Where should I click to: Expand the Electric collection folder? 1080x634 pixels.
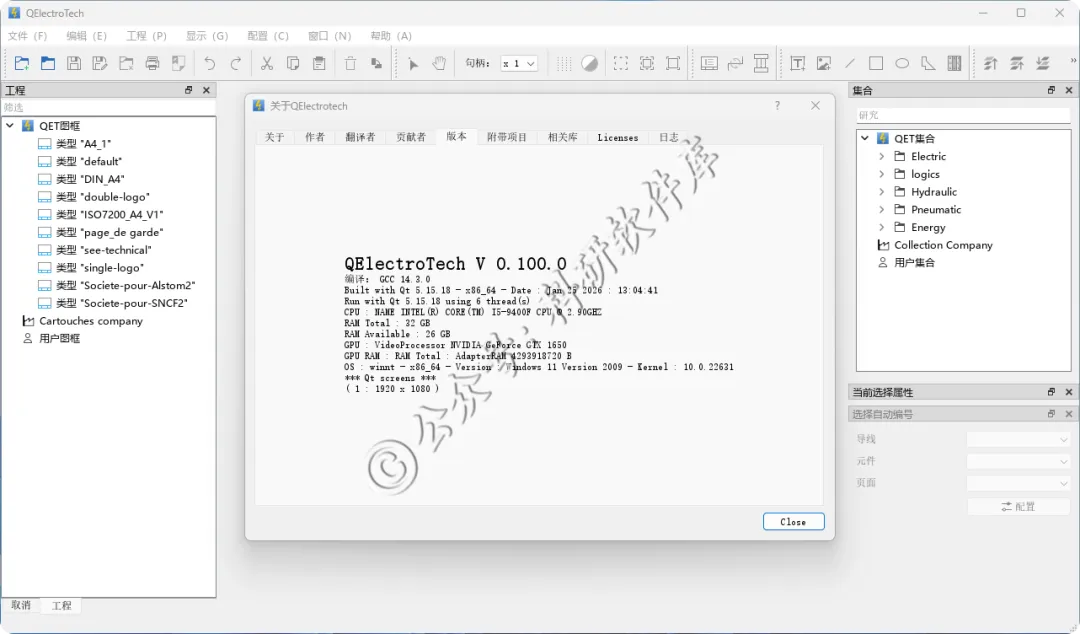(x=882, y=156)
